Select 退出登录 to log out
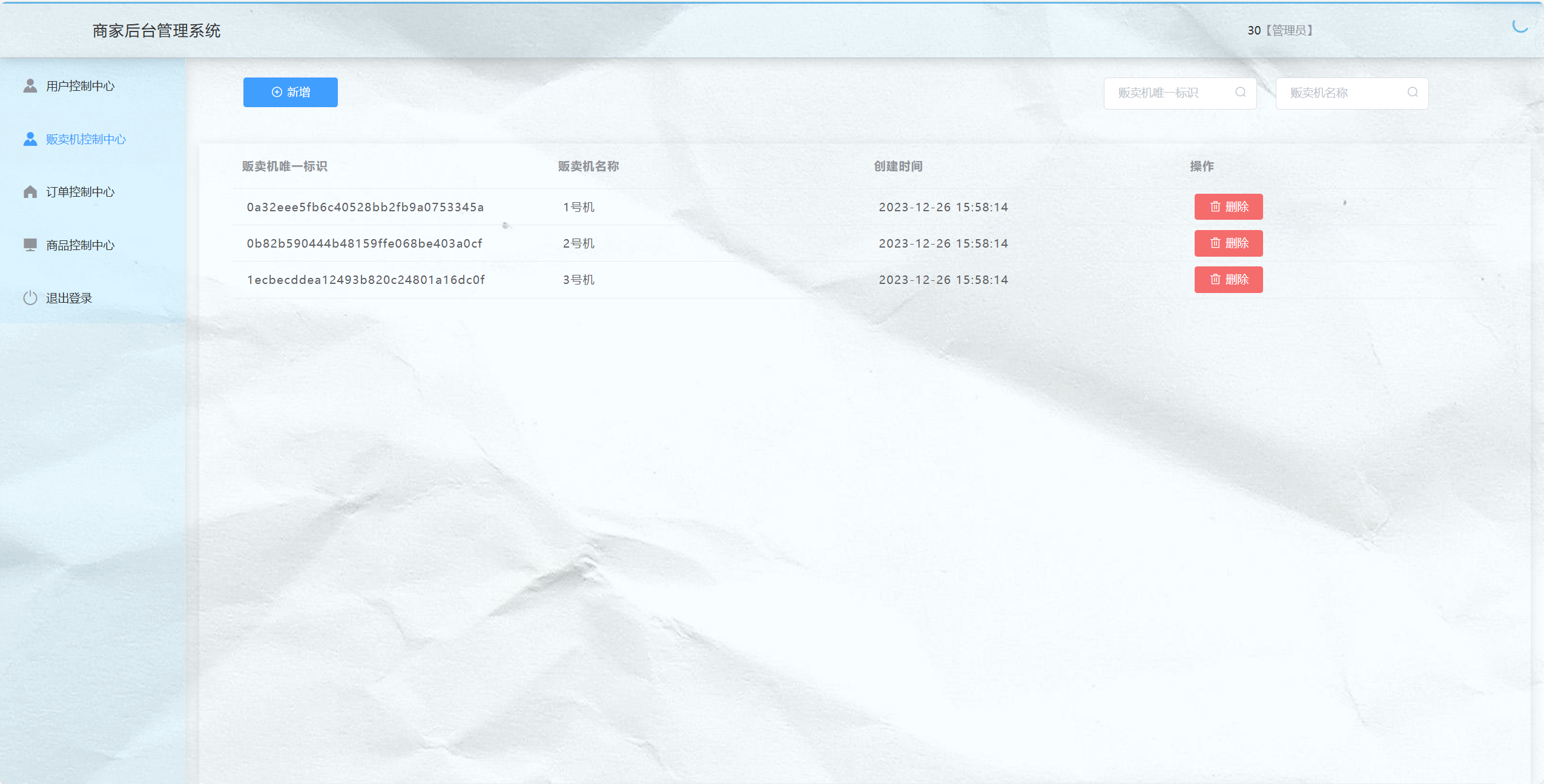Viewport: 1544px width, 784px height. pyautogui.click(x=69, y=298)
